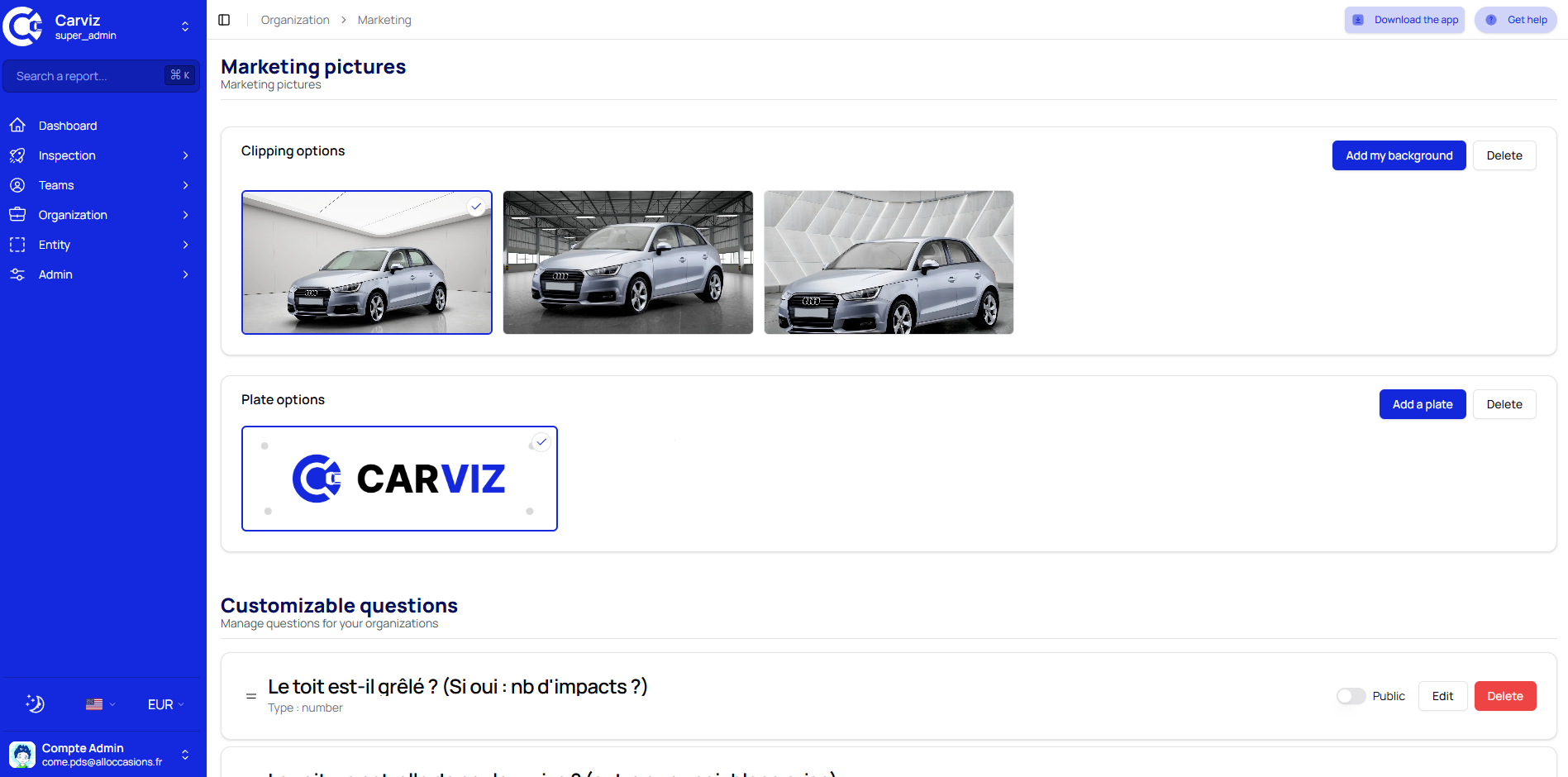1568x777 pixels.
Task: Click the Plate options label
Action: pos(283,399)
